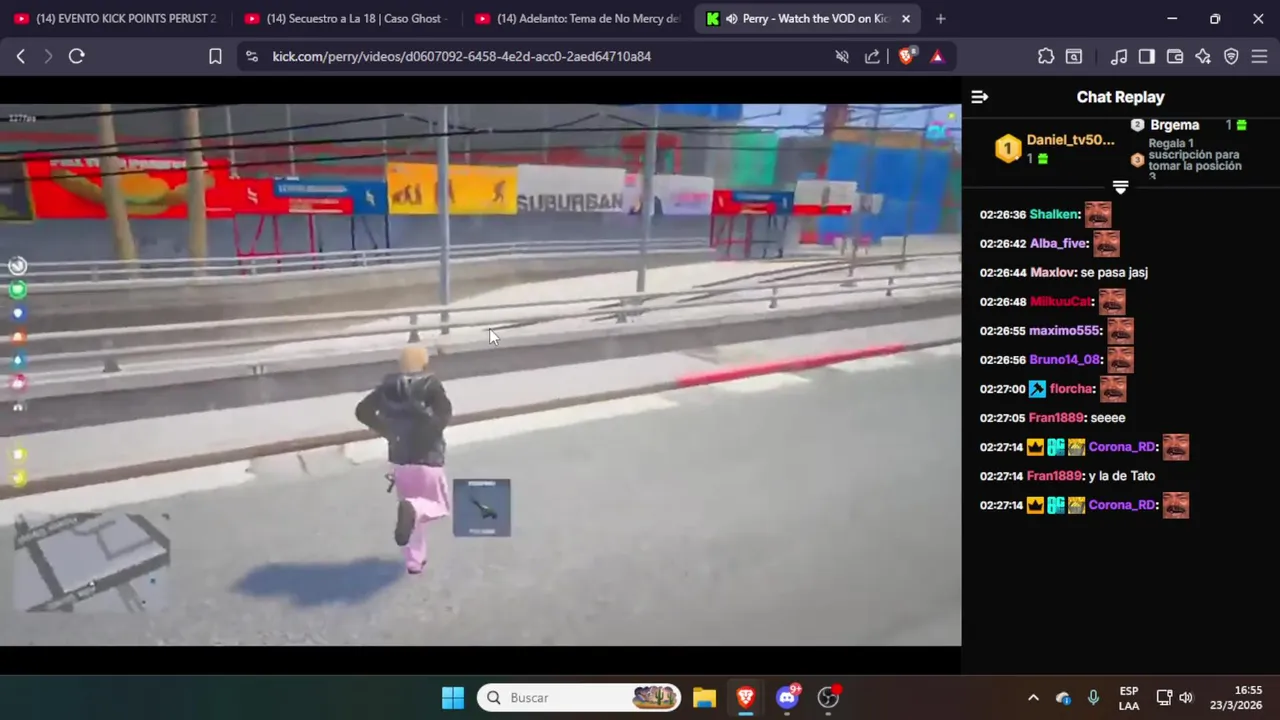Expand the gift leaderboard handle
The width and height of the screenshot is (1280, 720).
click(x=1120, y=187)
